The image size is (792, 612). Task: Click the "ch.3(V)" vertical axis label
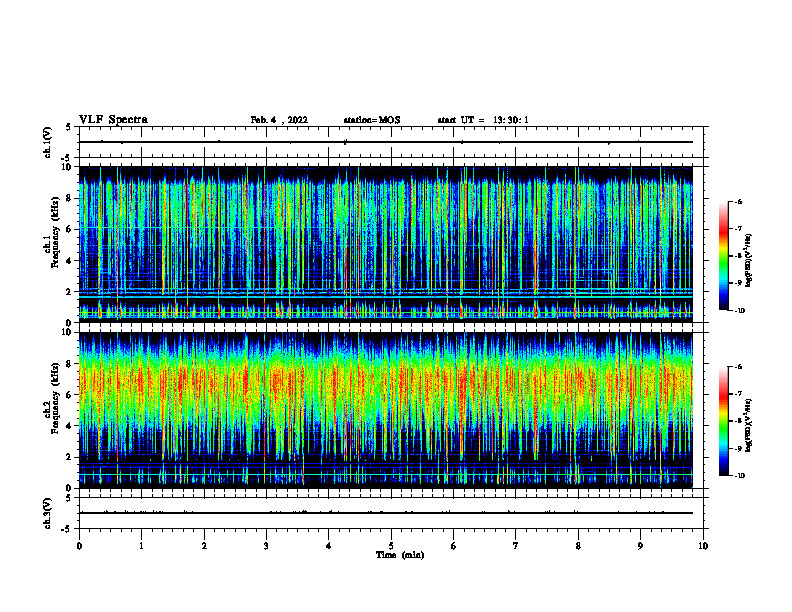click(48, 513)
